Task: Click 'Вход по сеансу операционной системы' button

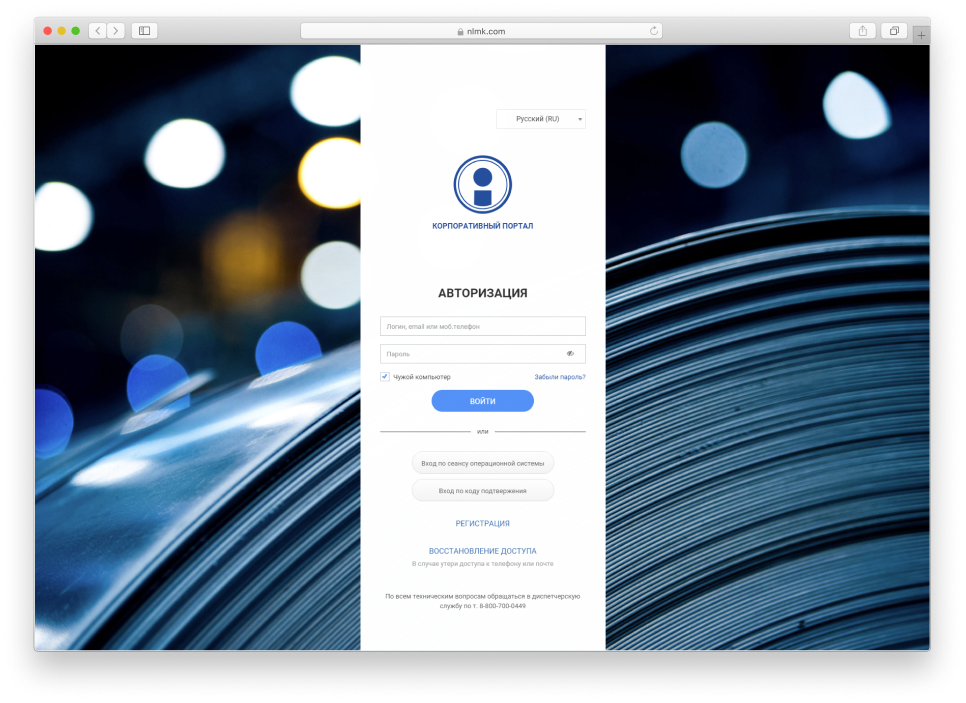Action: click(x=482, y=463)
